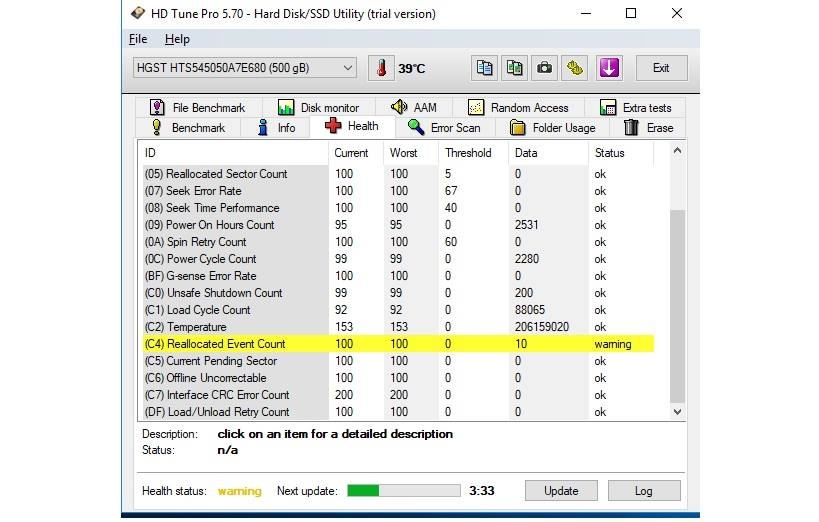Click the HD Tune Pro title bar icon
This screenshot has width=819, height=522.
pos(138,13)
